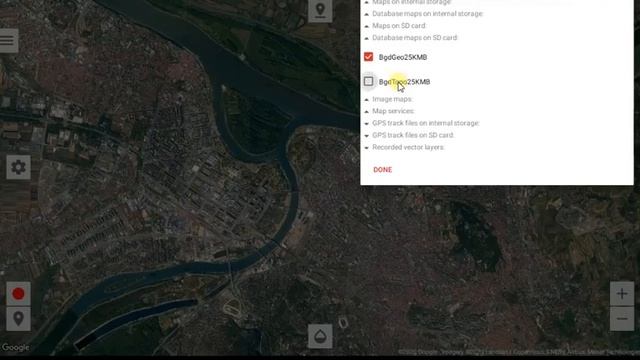Check the BgdTopo25KMB checkbox

(x=369, y=81)
